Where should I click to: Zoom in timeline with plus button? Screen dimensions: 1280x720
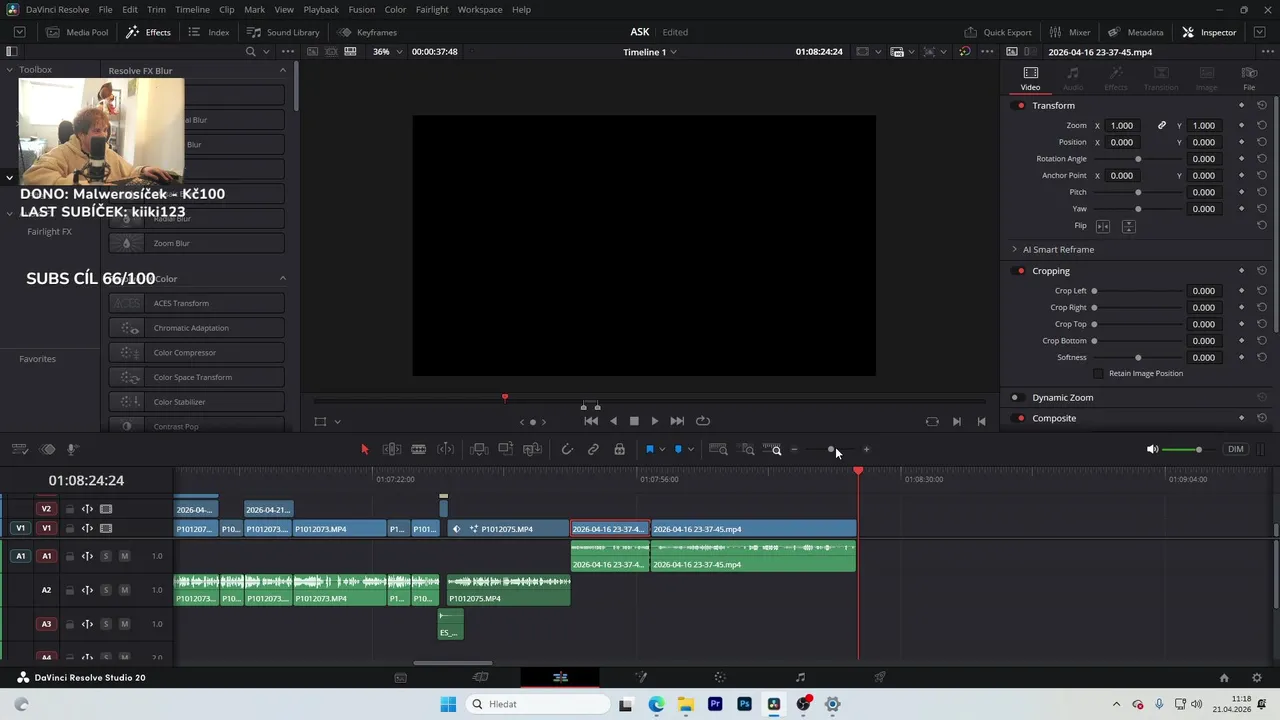(866, 450)
